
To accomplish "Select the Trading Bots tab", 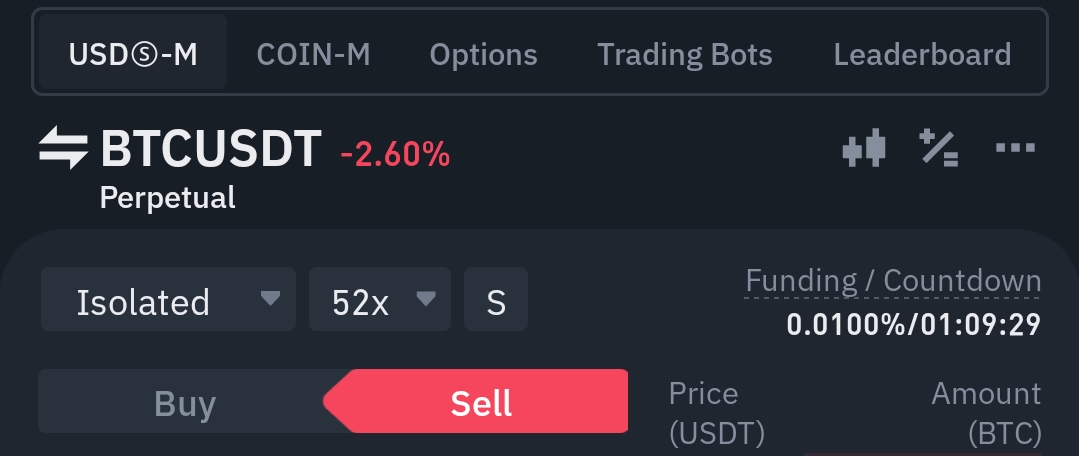I will tap(685, 54).
